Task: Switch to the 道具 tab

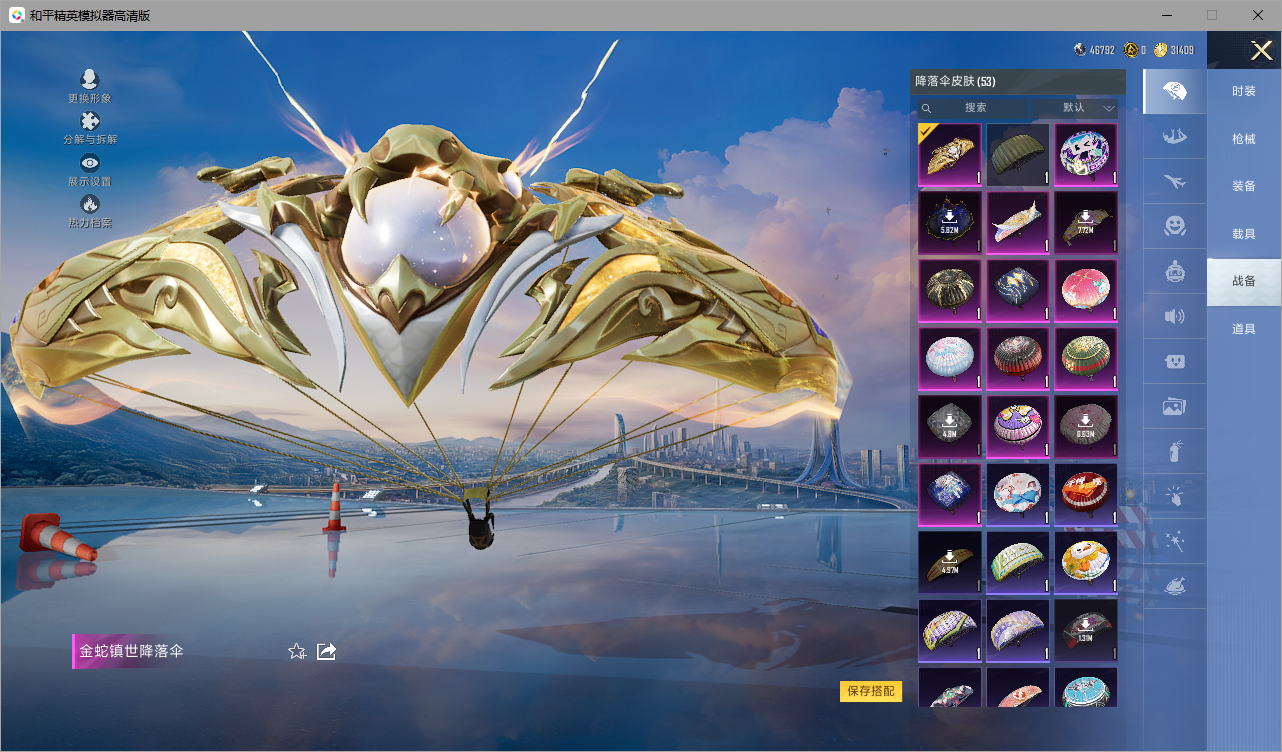Action: point(1244,329)
